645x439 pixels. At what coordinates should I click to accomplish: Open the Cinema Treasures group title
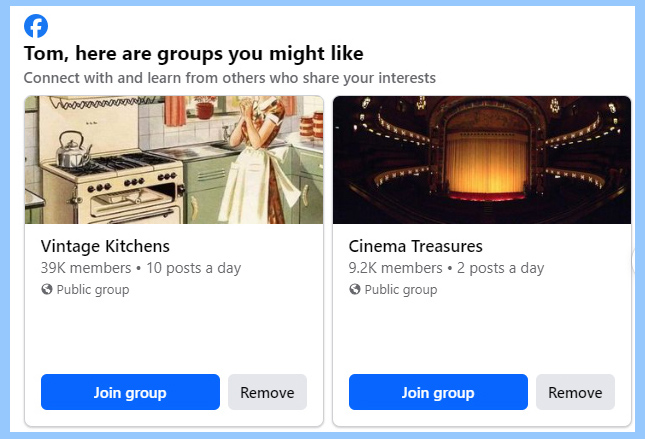tap(415, 246)
